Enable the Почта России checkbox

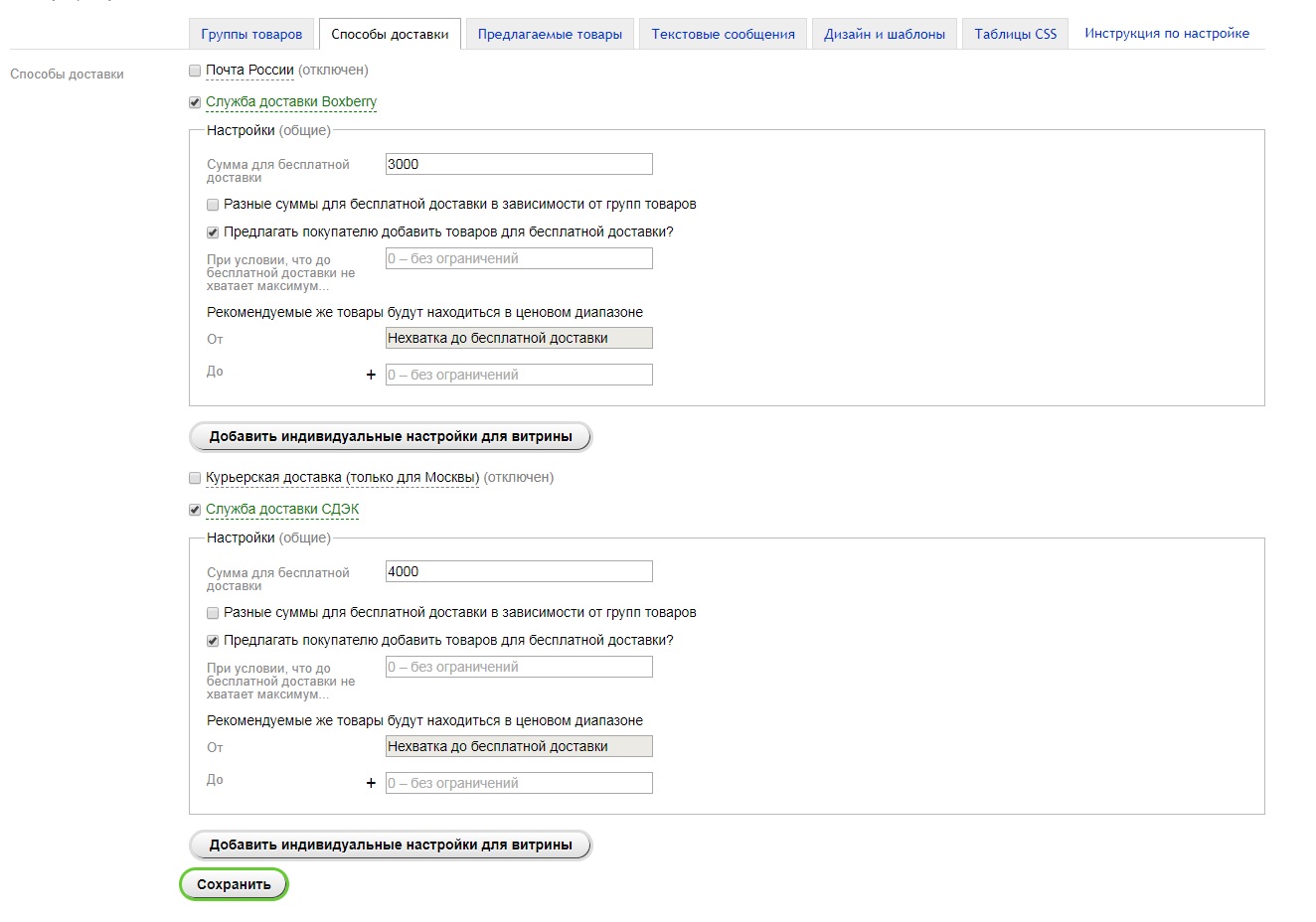point(195,71)
